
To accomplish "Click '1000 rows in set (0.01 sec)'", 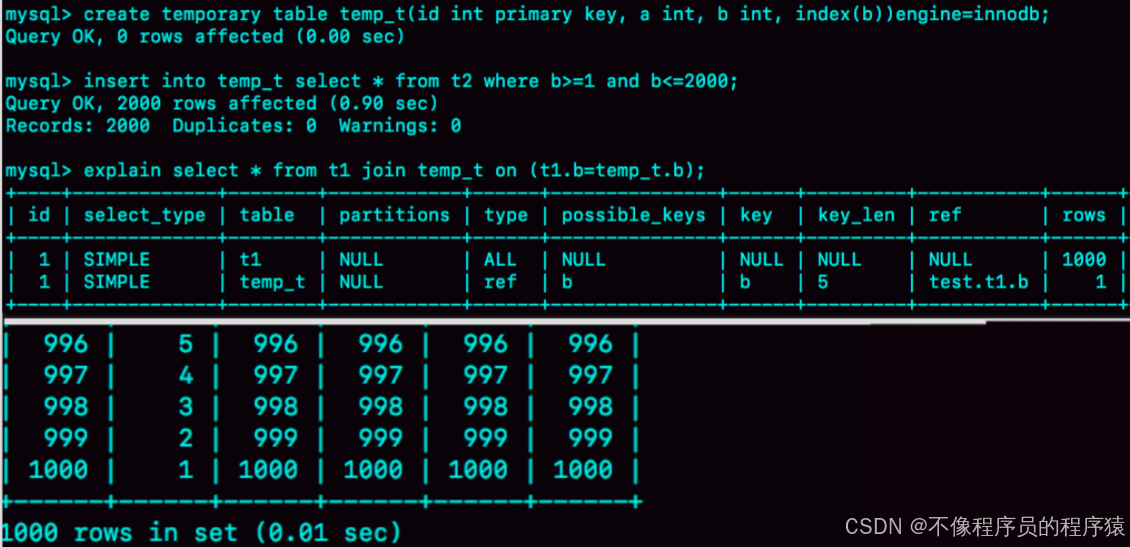I will pos(201,533).
